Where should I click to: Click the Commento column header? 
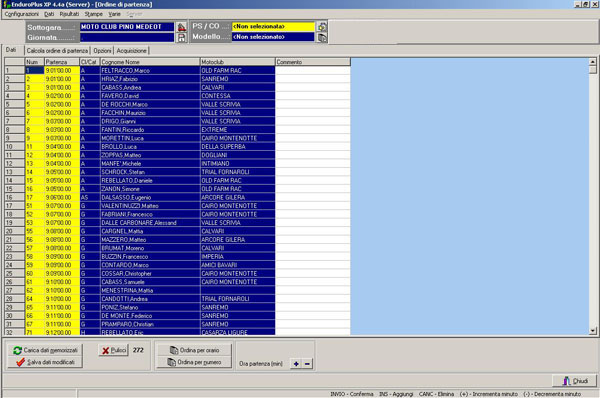(313, 62)
